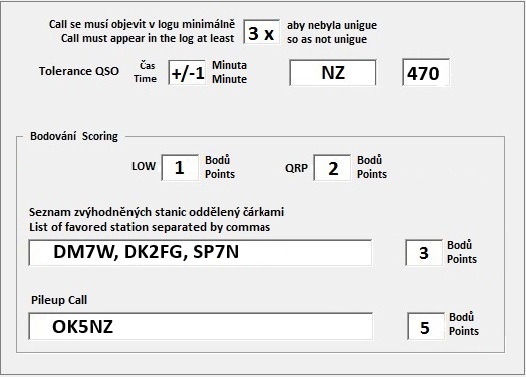This screenshot has width=526, height=377.
Task: Click the 'aby nebyla unigue' text
Action: coord(332,25)
